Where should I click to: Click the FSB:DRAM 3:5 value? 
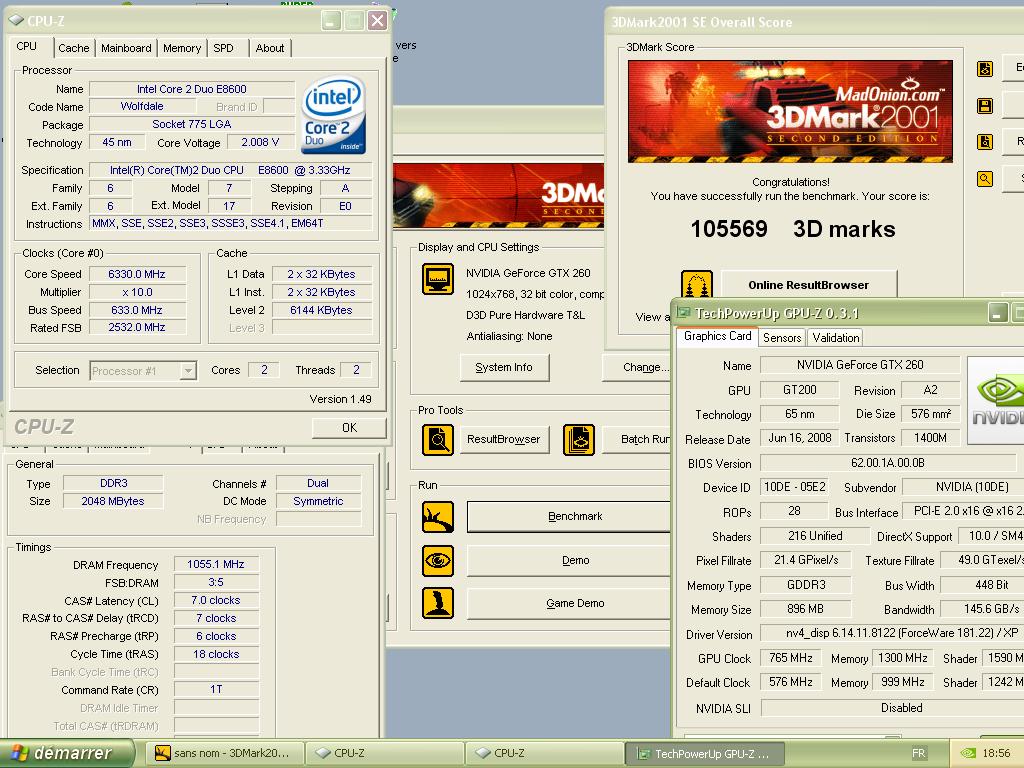(x=216, y=582)
